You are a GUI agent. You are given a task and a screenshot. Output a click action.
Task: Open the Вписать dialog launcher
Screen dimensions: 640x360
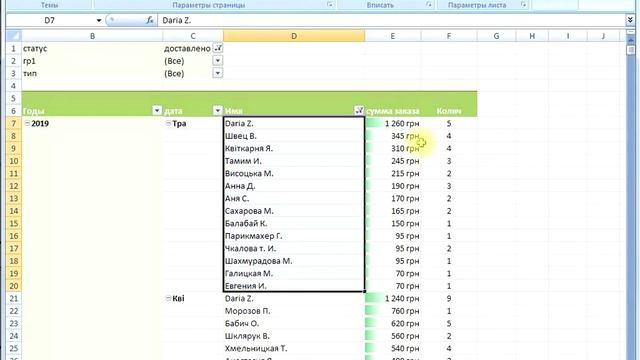(x=429, y=5)
